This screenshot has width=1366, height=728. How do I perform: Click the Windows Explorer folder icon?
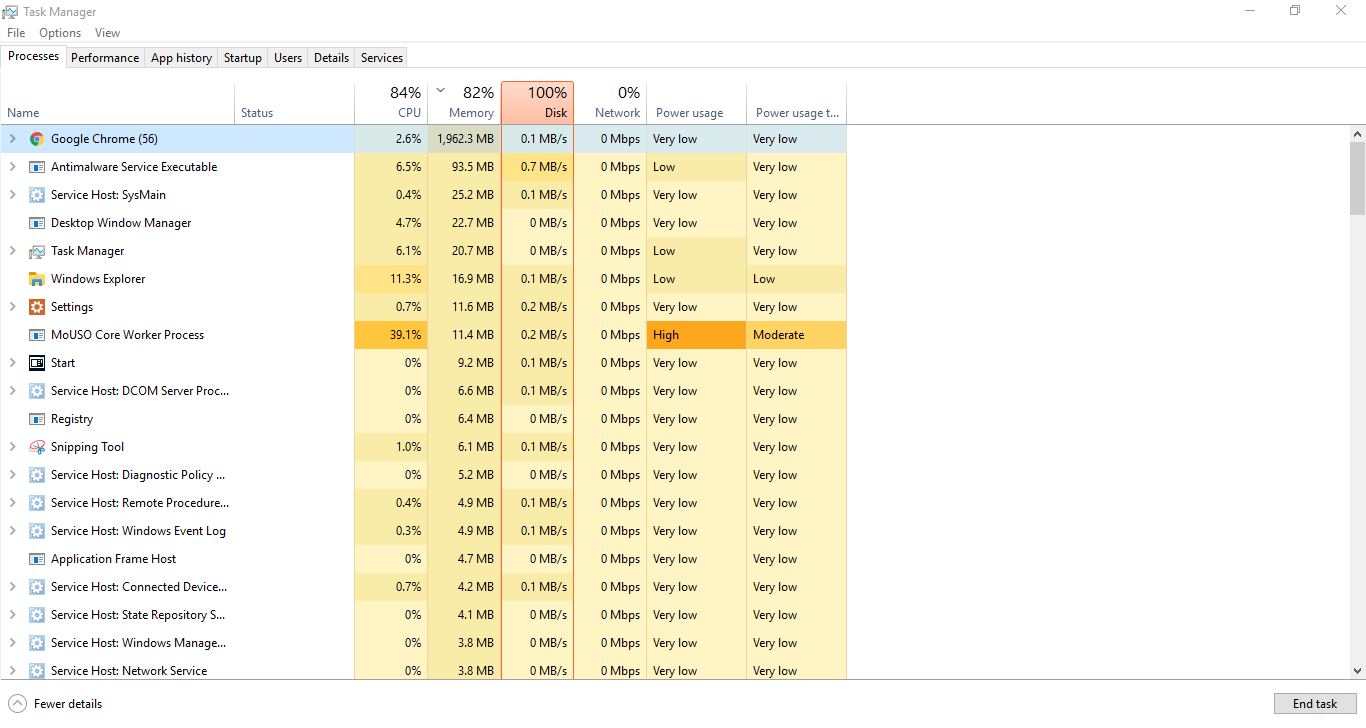37,279
